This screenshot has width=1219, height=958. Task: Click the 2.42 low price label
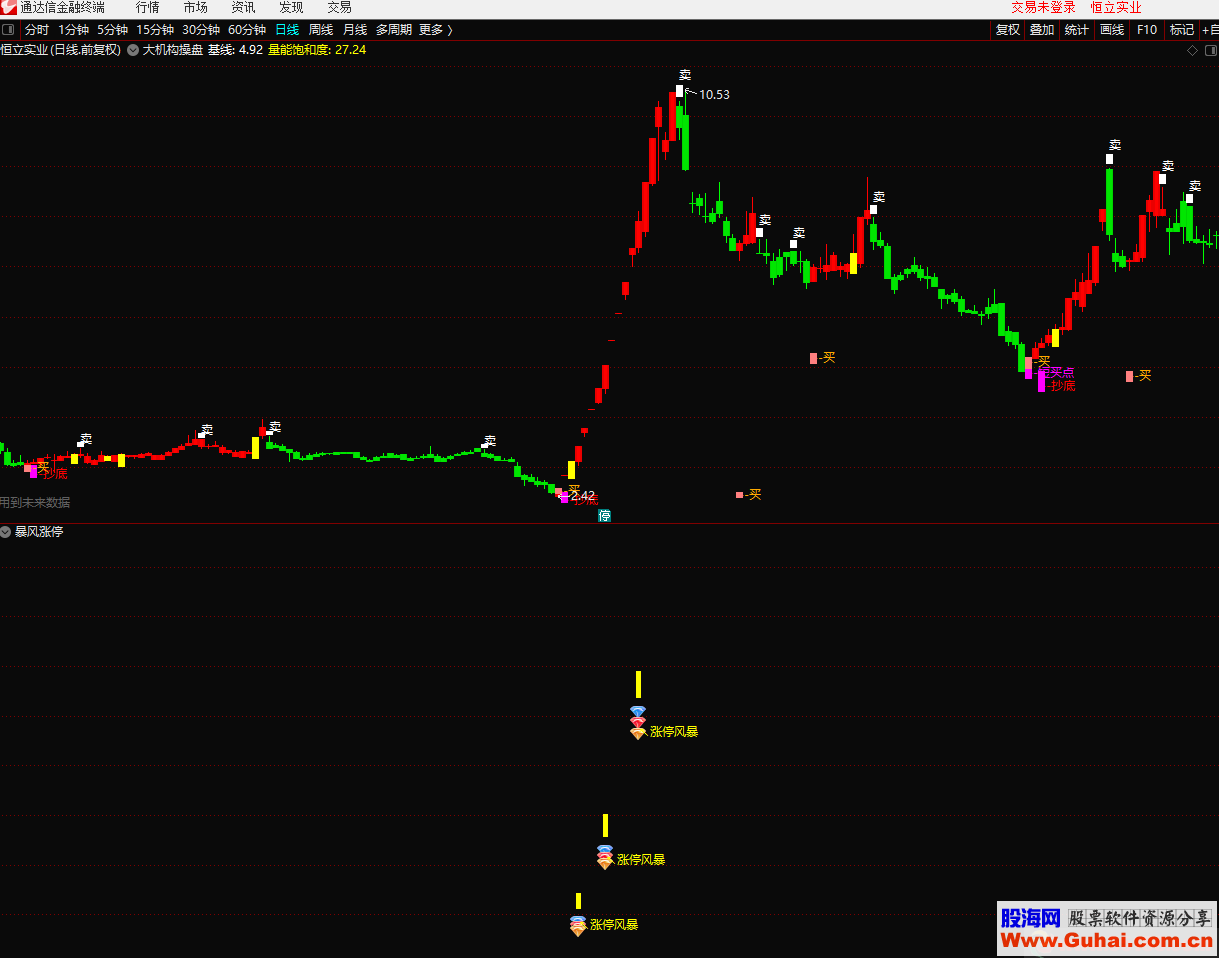(x=583, y=495)
